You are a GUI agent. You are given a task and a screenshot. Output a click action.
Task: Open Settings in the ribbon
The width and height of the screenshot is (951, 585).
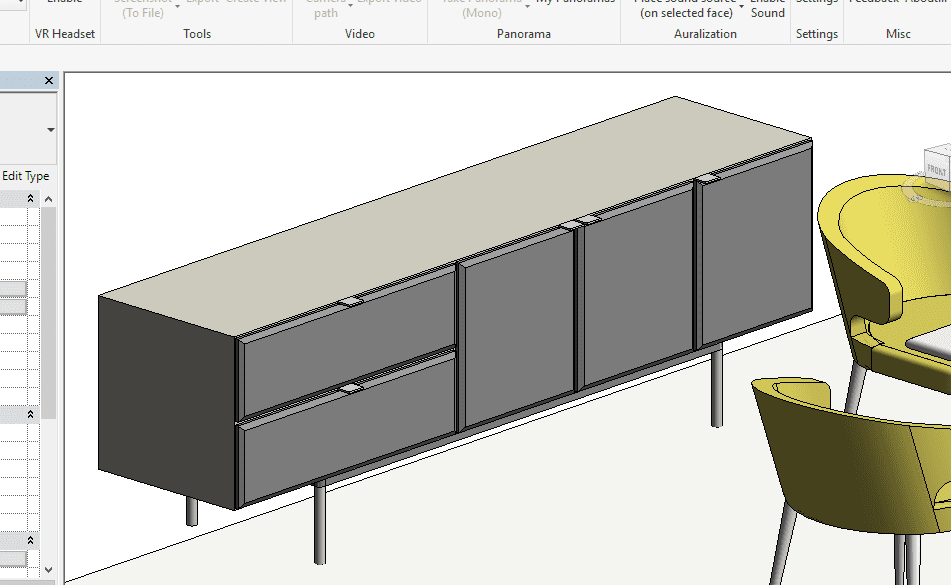point(816,10)
